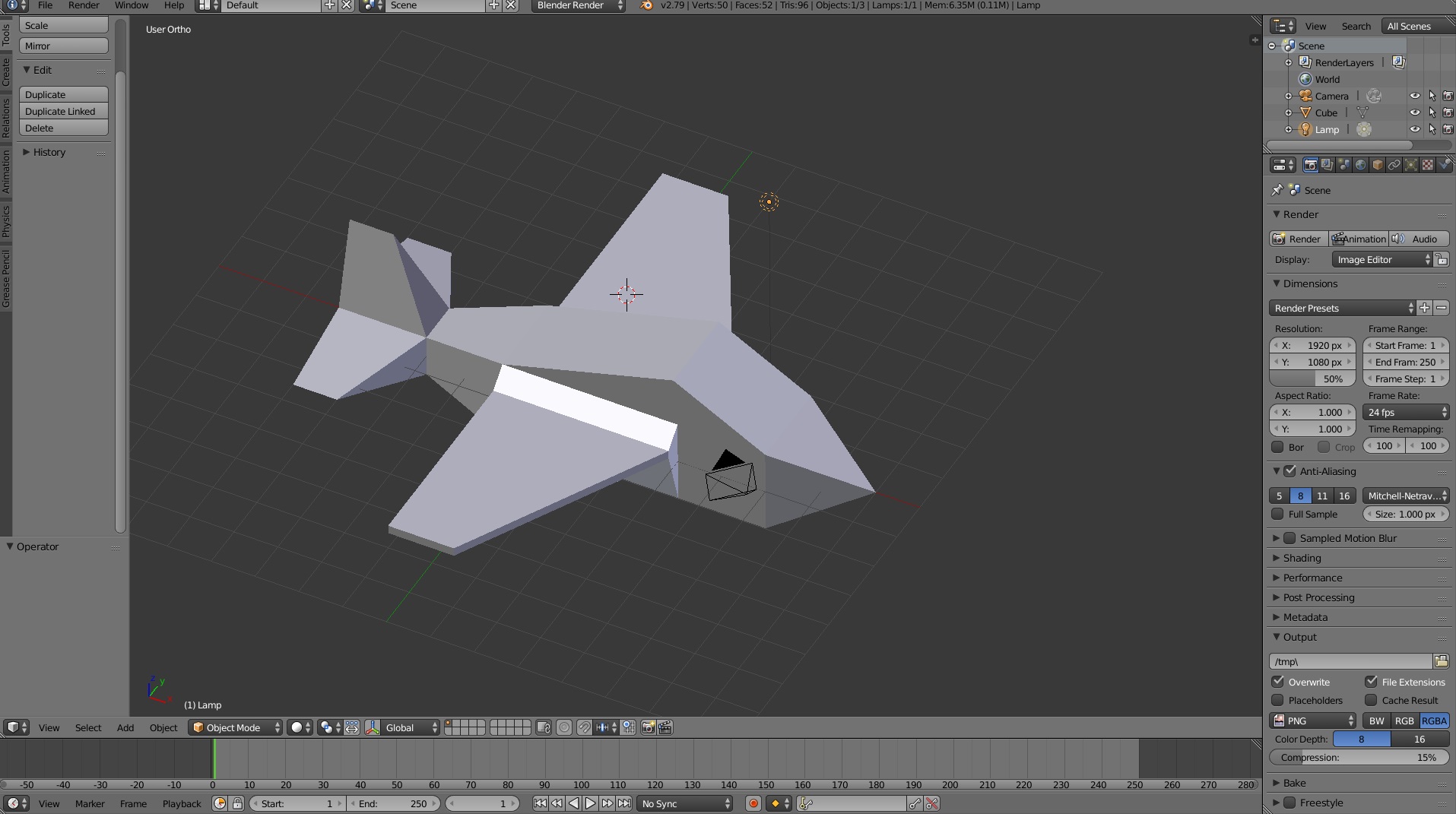
Task: Click the browse output folder icon
Action: 1441,661
